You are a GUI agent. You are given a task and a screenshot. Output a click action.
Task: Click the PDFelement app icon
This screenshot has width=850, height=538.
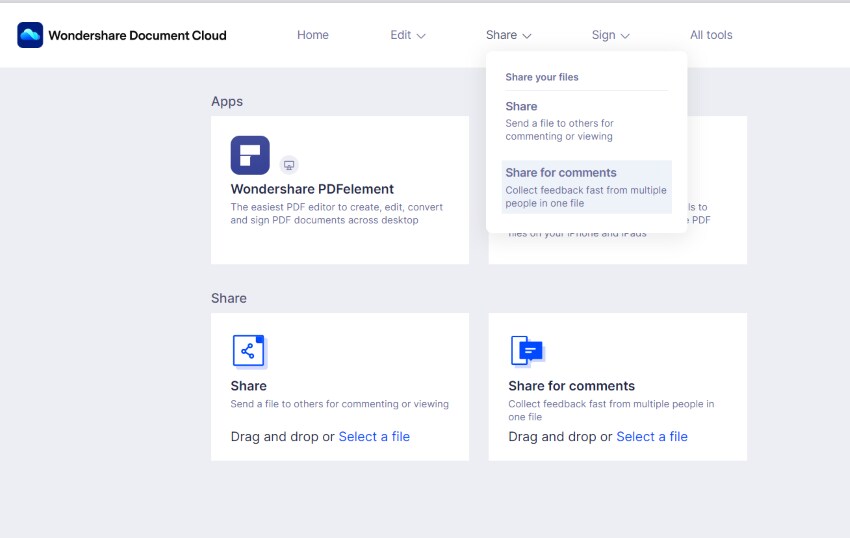tap(250, 155)
